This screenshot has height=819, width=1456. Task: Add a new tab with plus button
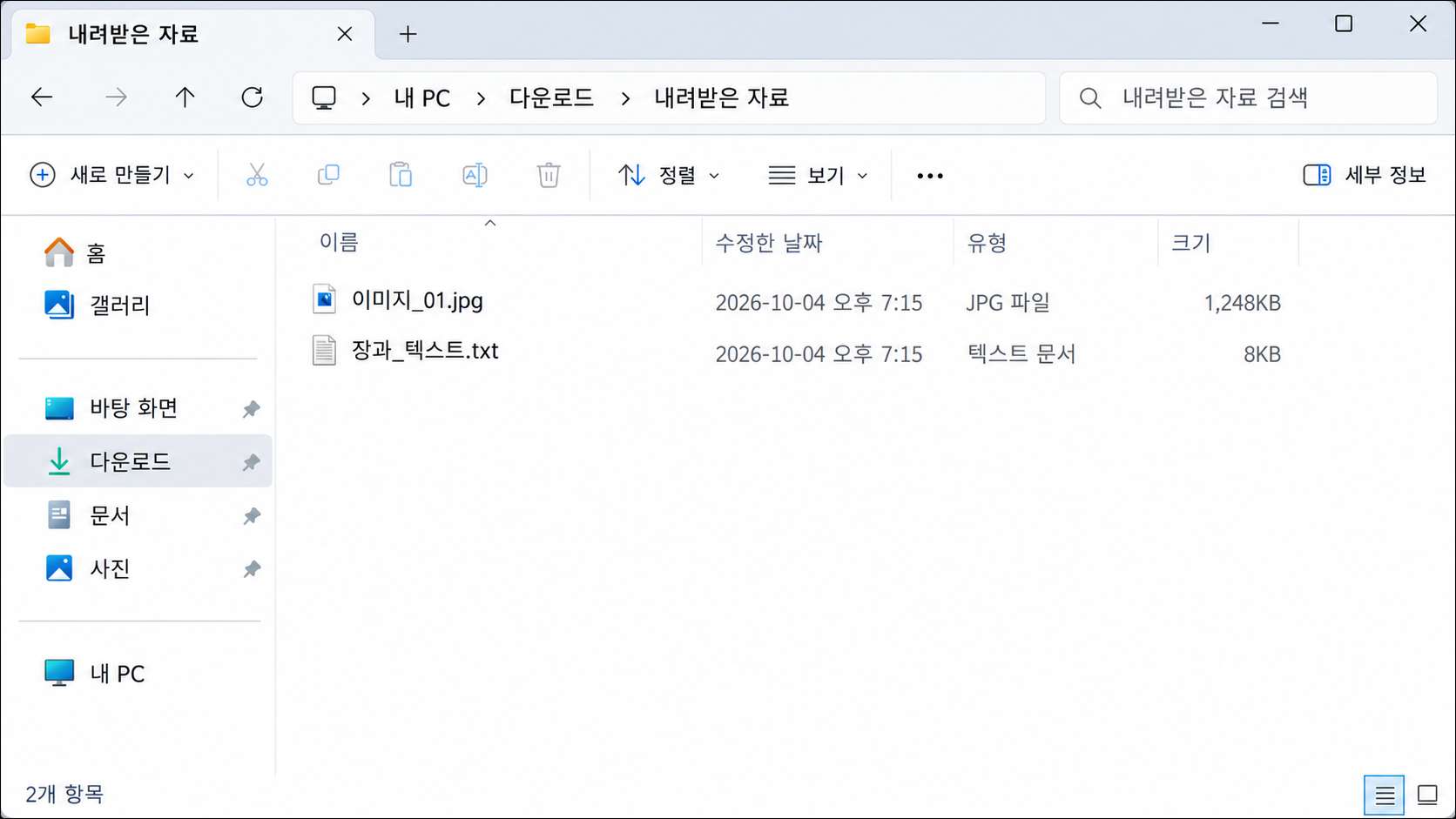pos(408,34)
